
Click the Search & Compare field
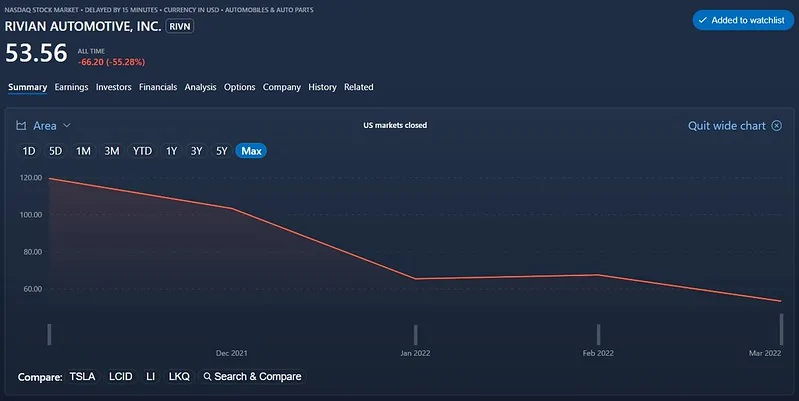(x=252, y=377)
